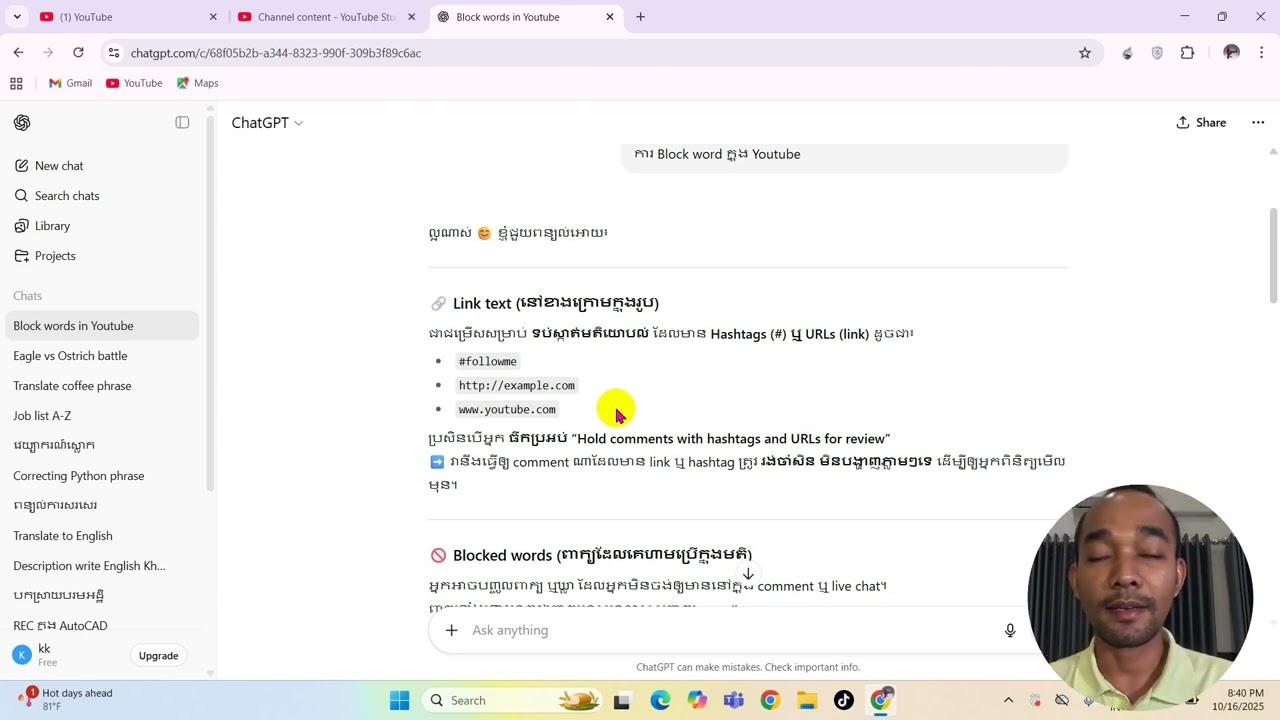Click the site information icon

pos(114,53)
